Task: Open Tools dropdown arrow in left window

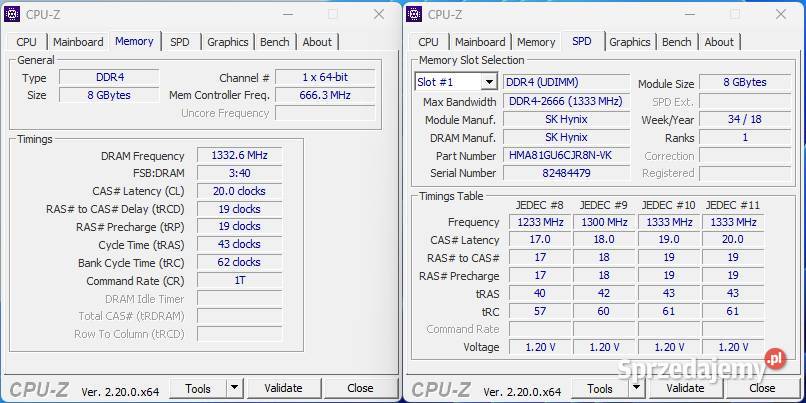Action: click(234, 388)
